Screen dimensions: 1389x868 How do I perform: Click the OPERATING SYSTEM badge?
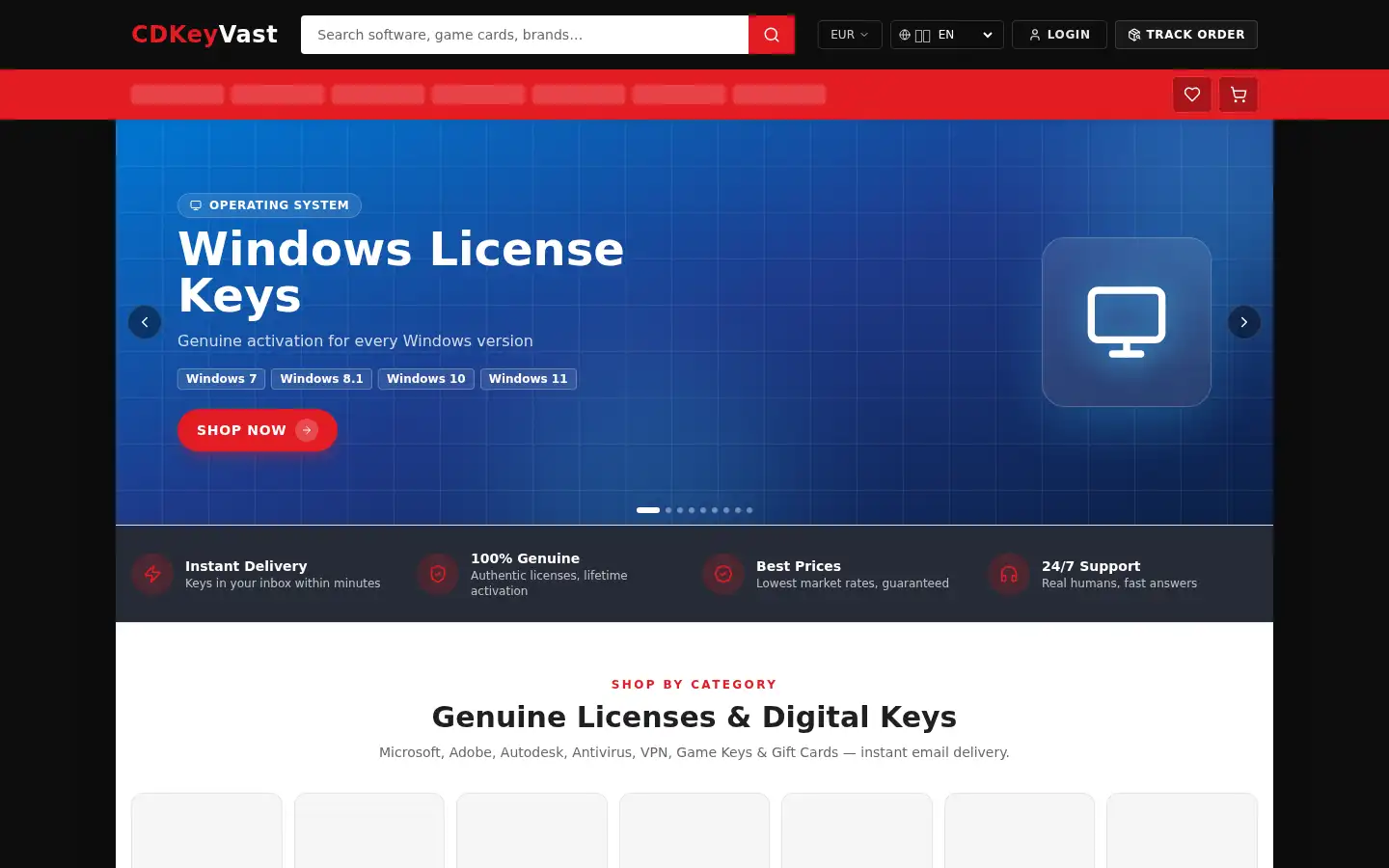[269, 205]
